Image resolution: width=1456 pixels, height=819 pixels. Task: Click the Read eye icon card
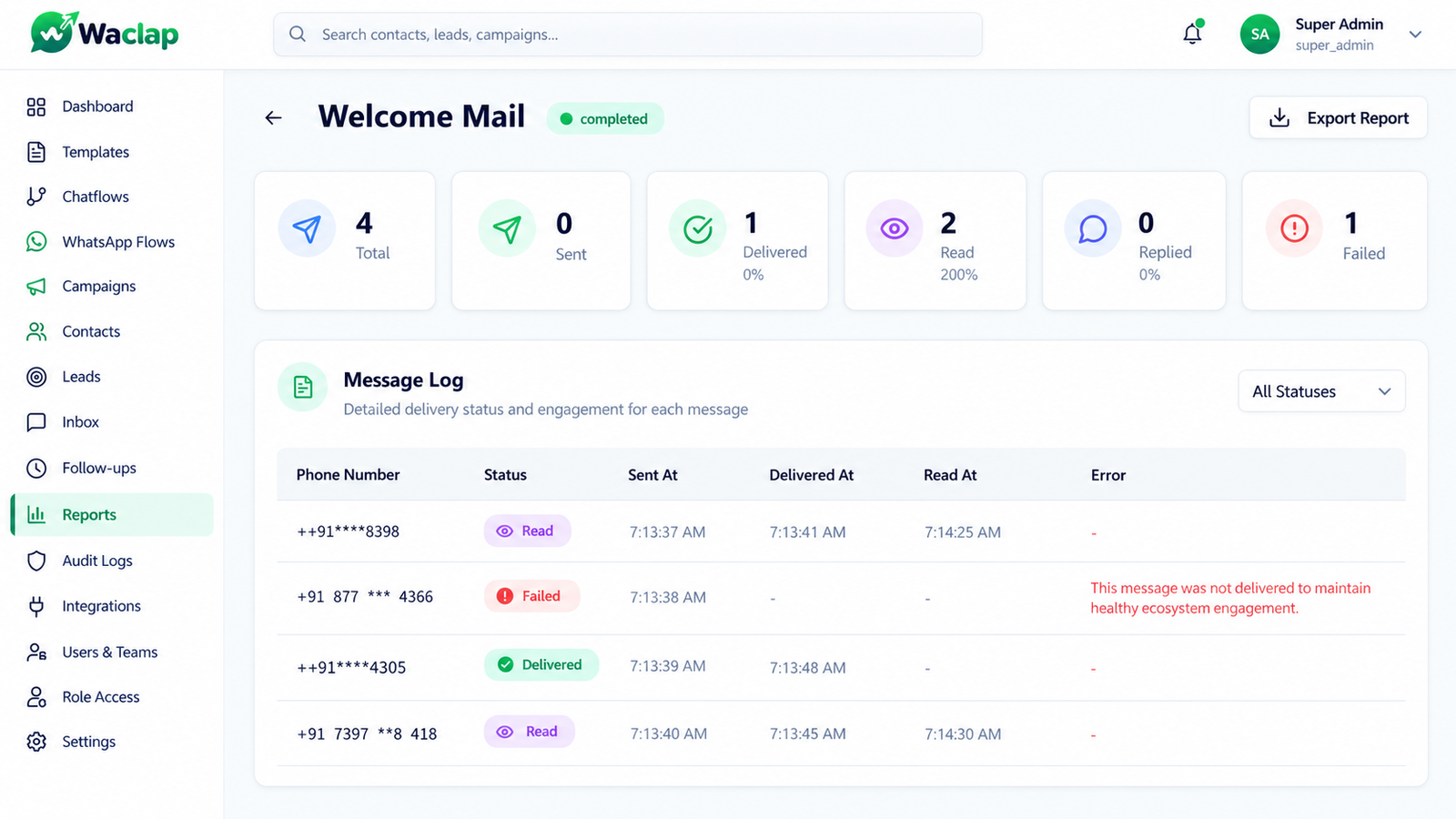[895, 228]
